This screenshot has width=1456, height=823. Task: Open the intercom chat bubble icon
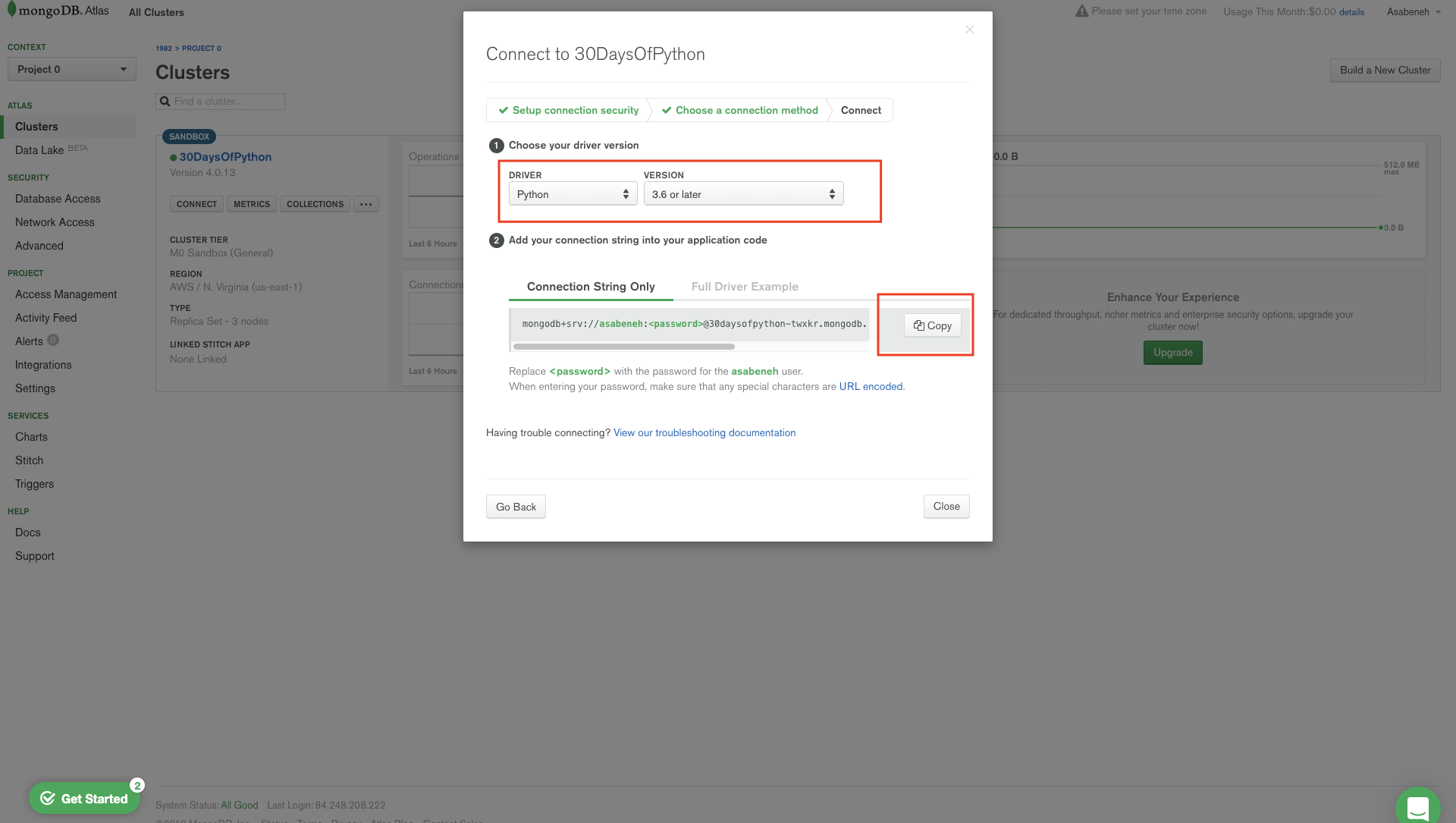click(x=1417, y=807)
